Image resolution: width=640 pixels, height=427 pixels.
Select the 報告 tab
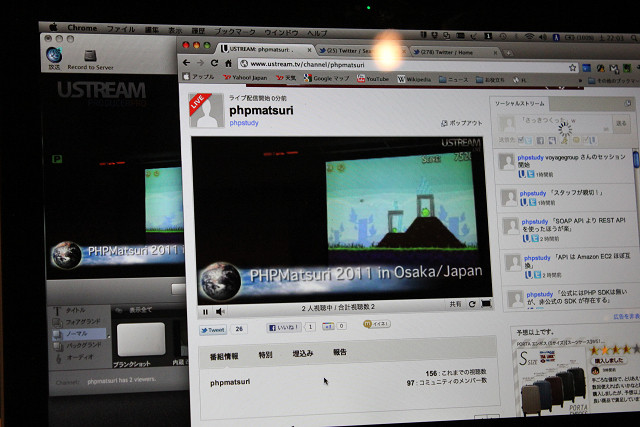coord(340,352)
